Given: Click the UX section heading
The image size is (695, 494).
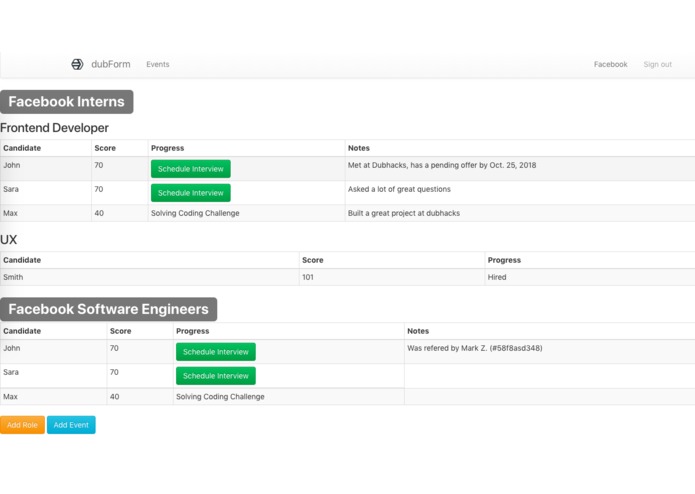Looking at the screenshot, I should click(8, 240).
